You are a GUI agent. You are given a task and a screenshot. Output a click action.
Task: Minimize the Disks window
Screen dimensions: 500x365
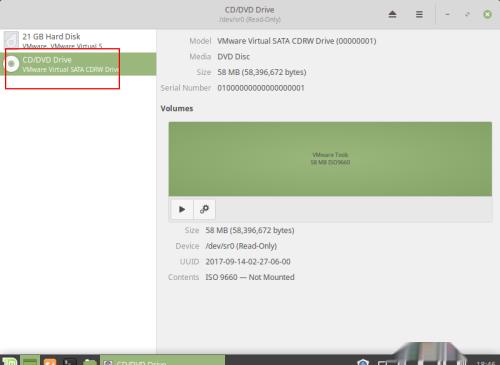(447, 14)
